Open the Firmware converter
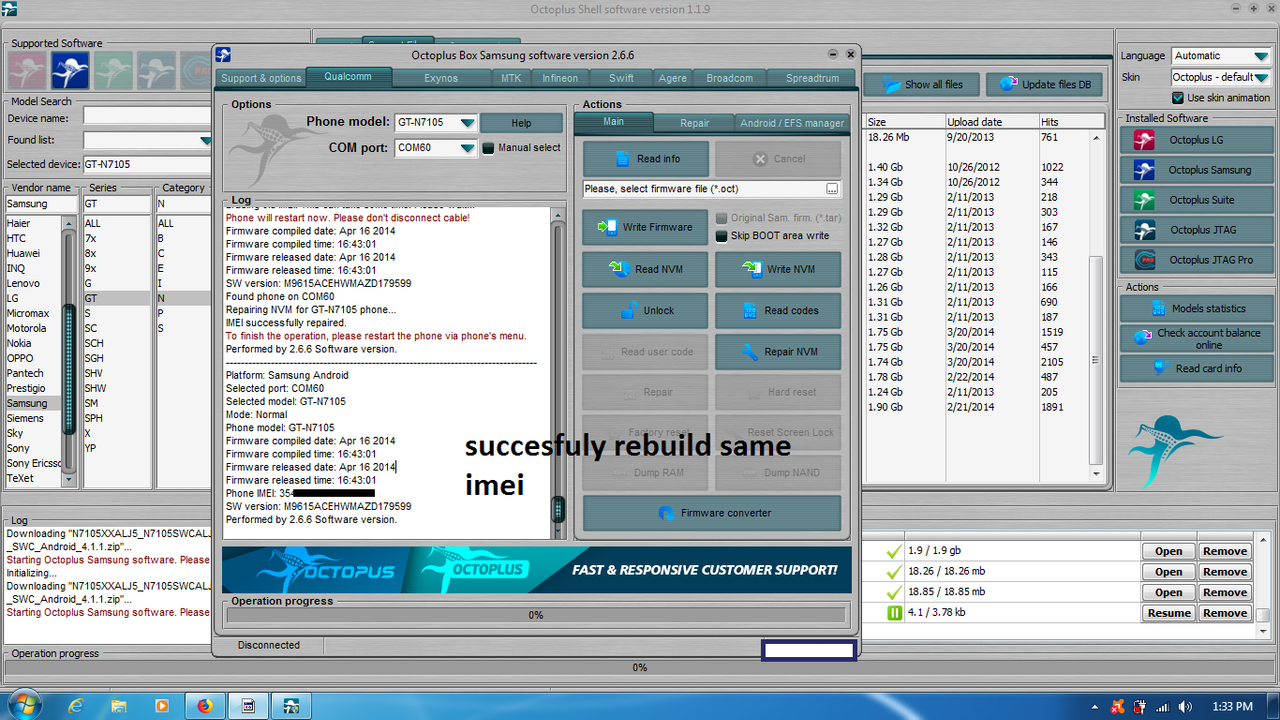 [712, 513]
